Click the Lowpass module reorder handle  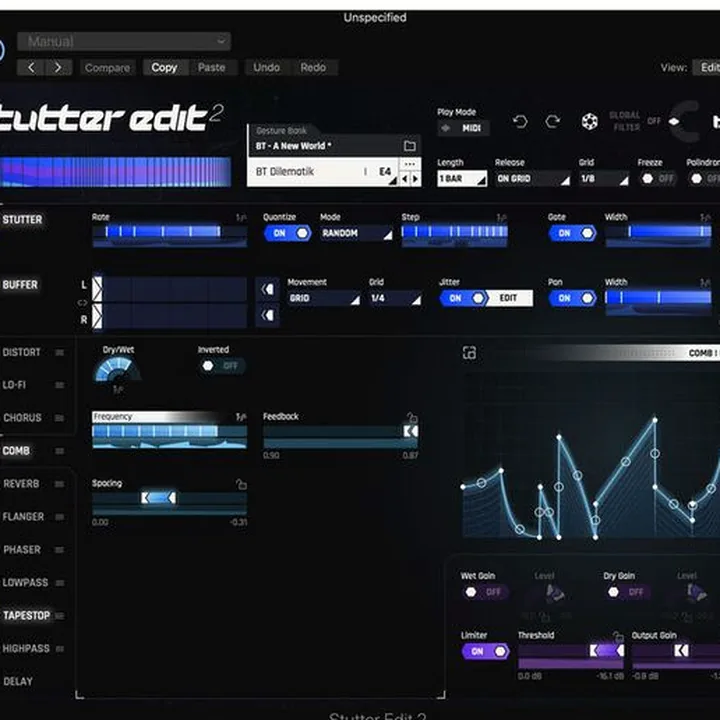60,583
